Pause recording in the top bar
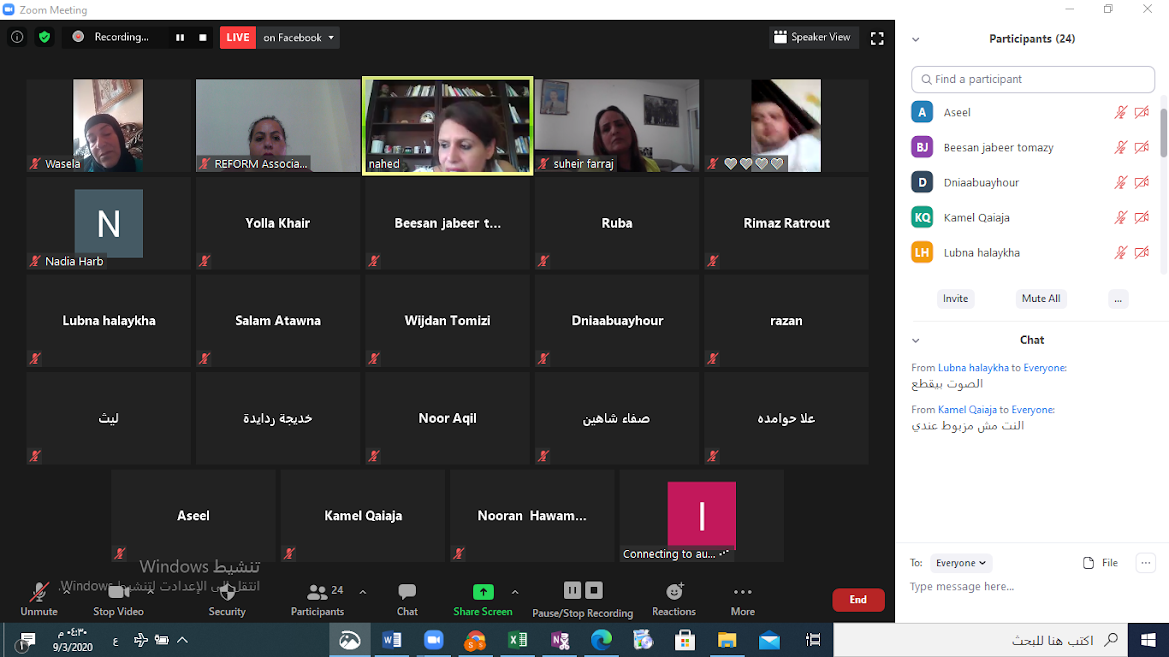The image size is (1169, 657). pyautogui.click(x=180, y=37)
